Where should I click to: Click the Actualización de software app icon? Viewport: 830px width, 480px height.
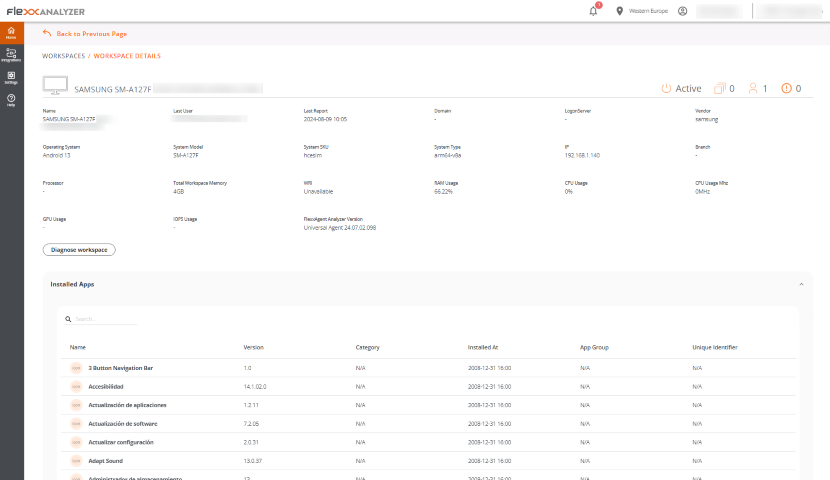tap(76, 423)
